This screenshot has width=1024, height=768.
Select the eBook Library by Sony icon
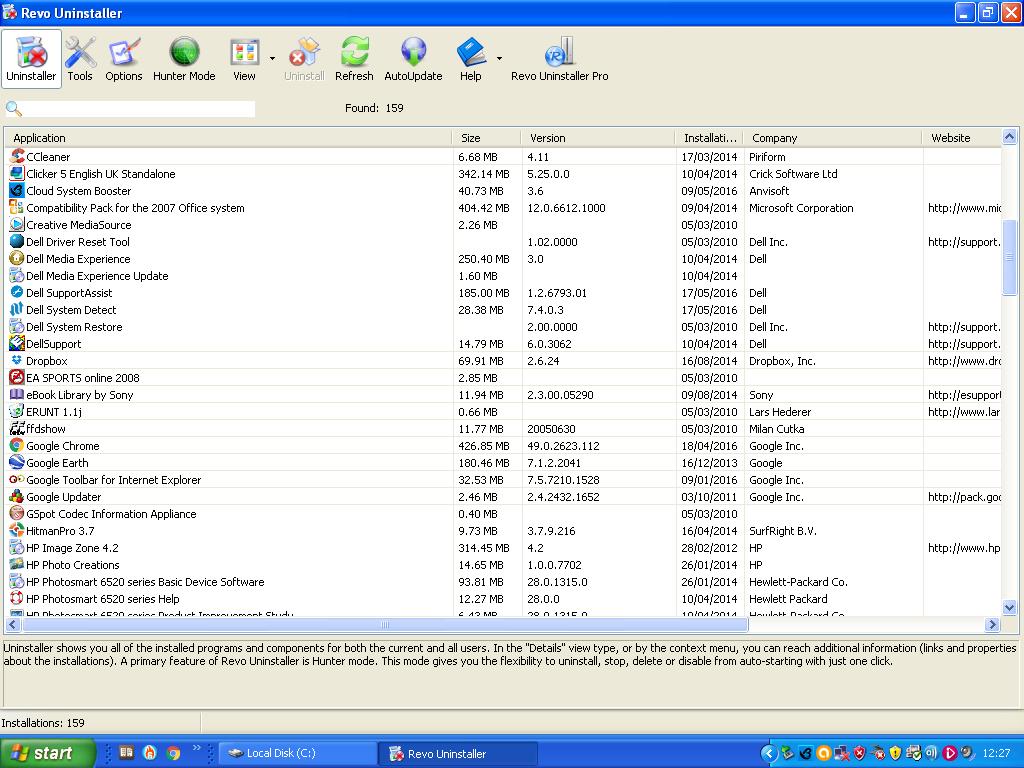[17, 394]
